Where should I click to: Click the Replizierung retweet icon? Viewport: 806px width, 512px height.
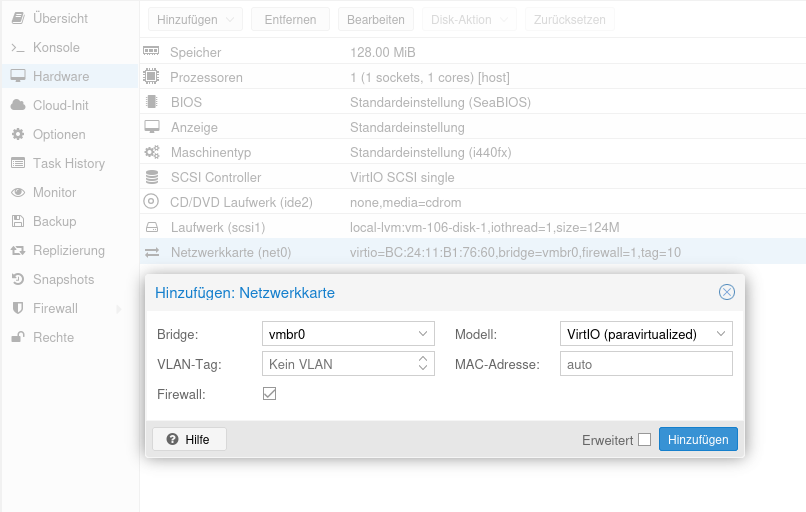pyautogui.click(x=17, y=250)
